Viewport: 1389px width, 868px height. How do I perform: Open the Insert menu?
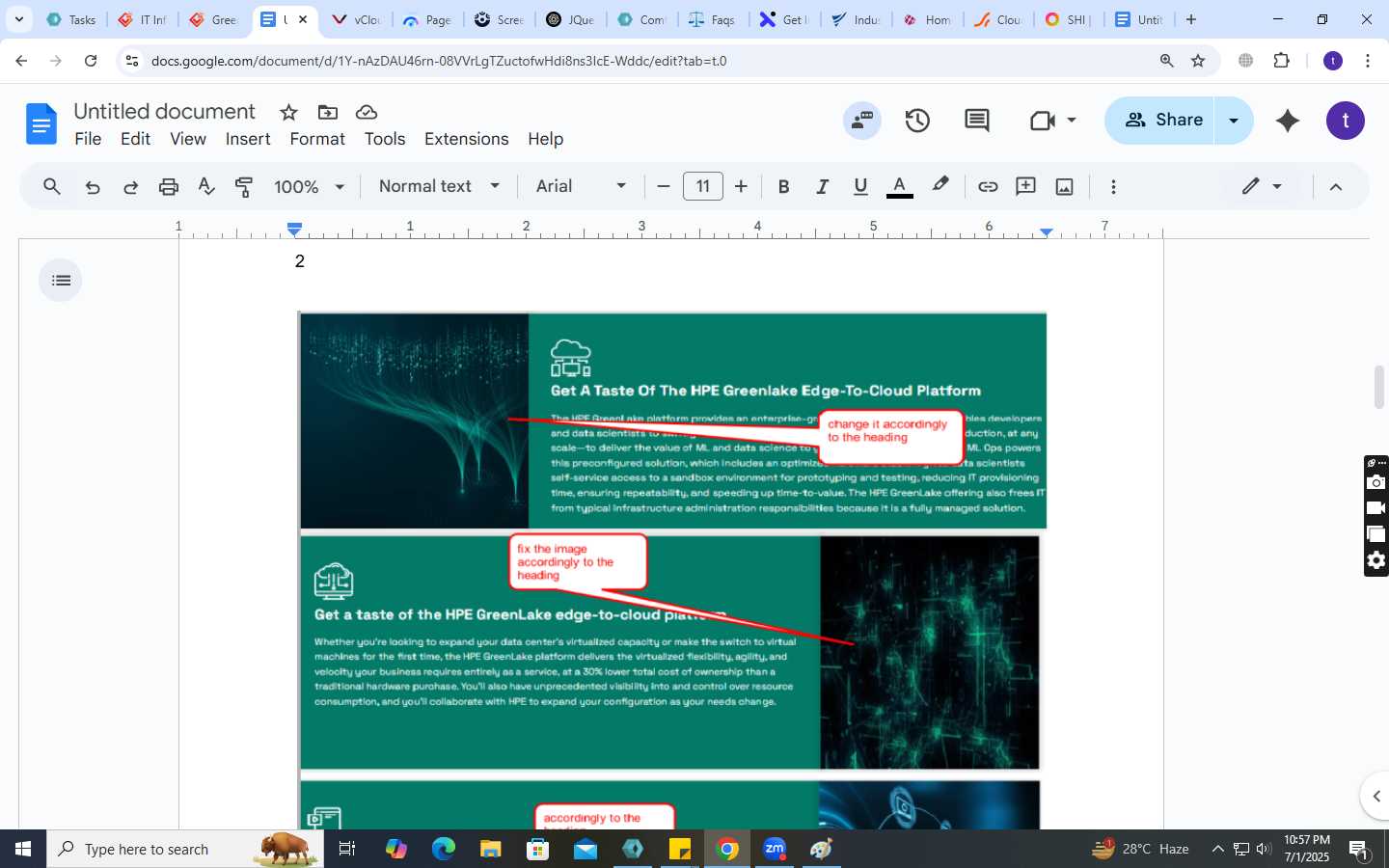point(248,139)
